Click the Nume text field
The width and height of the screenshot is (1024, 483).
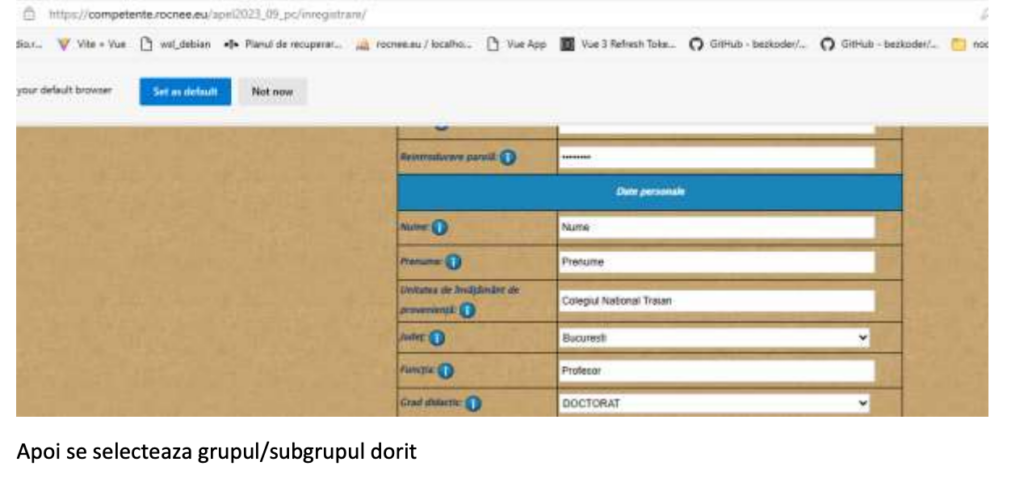715,227
